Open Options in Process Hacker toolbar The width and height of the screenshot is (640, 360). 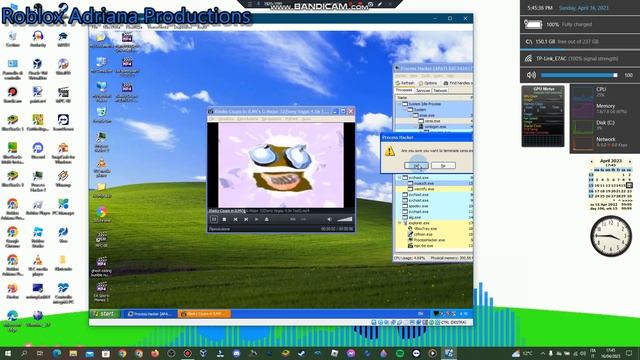[x=428, y=83]
